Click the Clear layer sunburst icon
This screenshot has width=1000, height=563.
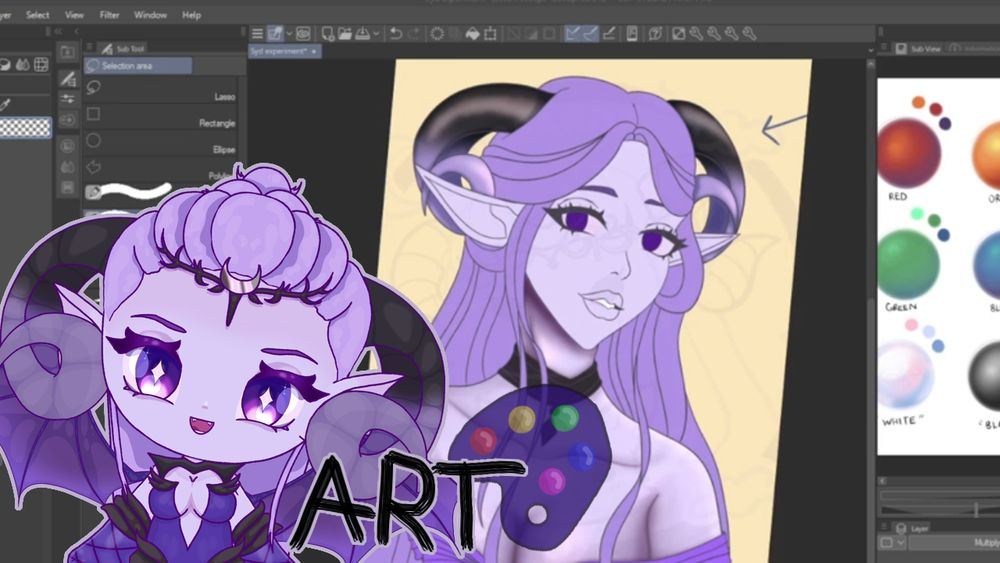click(x=437, y=34)
